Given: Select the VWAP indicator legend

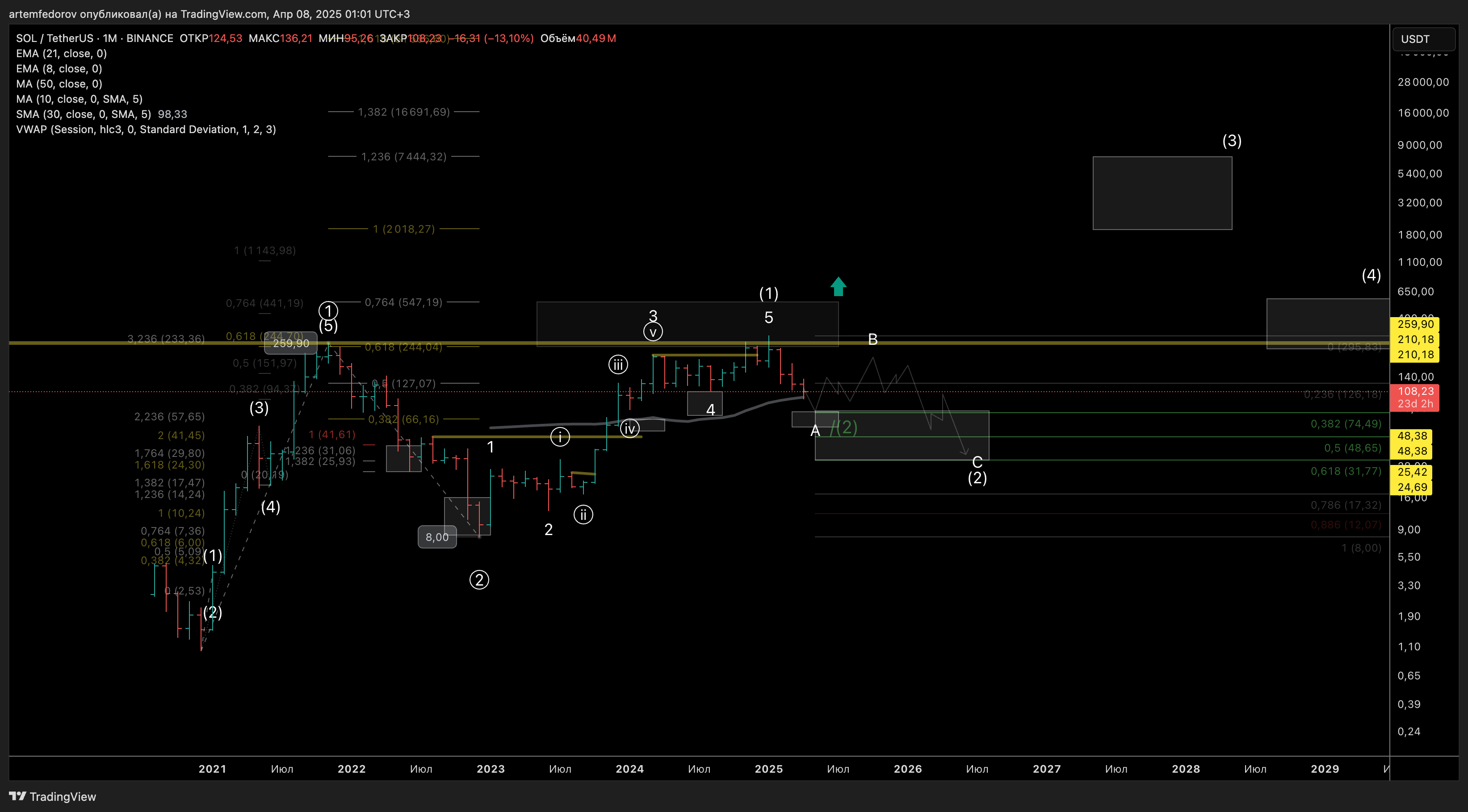Looking at the screenshot, I should pos(146,130).
